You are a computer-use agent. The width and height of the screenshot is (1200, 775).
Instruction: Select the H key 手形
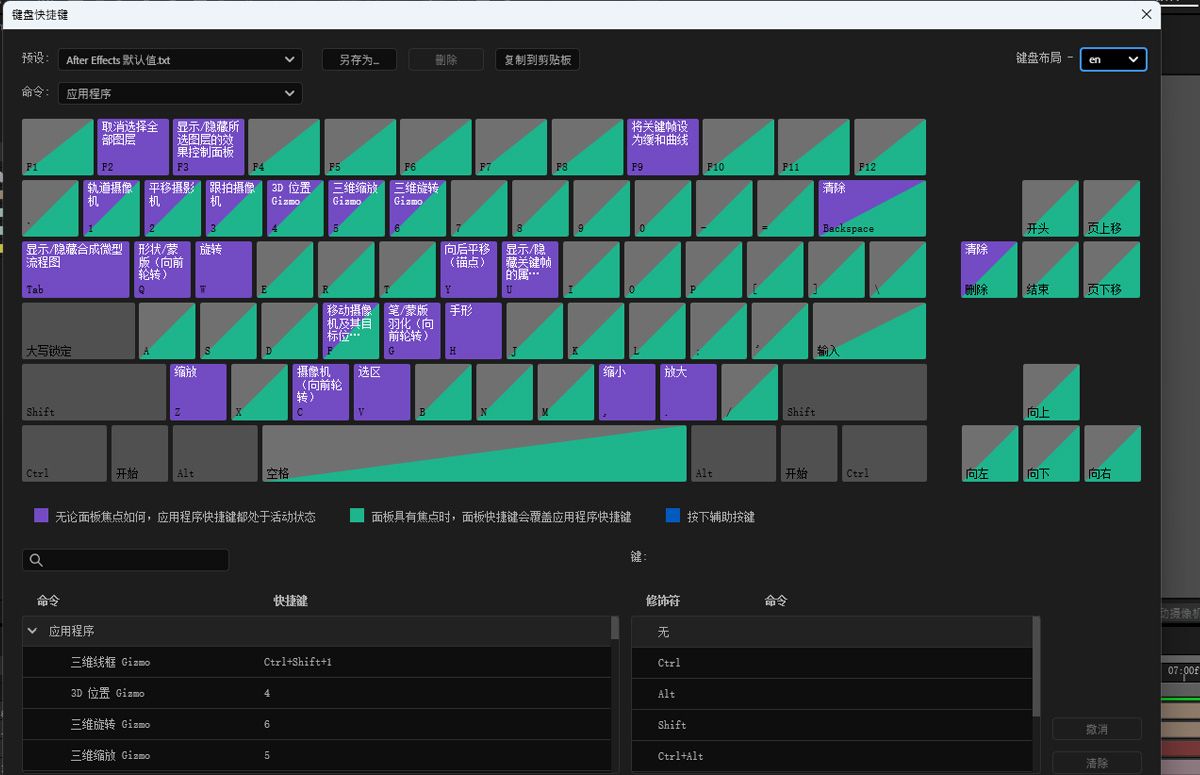pyautogui.click(x=473, y=330)
